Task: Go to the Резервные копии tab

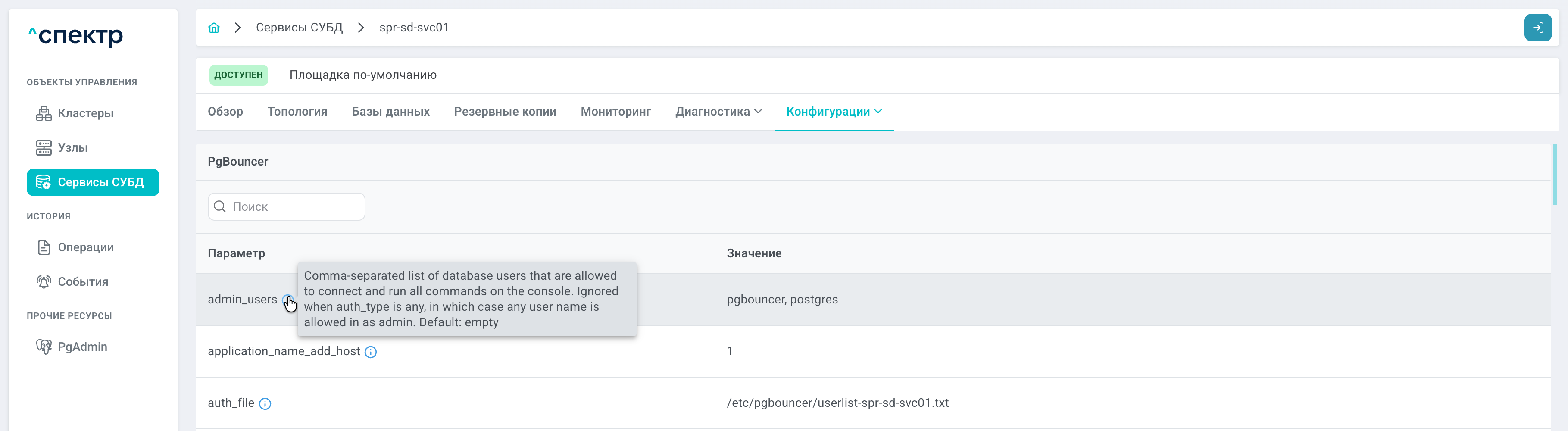Action: pyautogui.click(x=505, y=111)
